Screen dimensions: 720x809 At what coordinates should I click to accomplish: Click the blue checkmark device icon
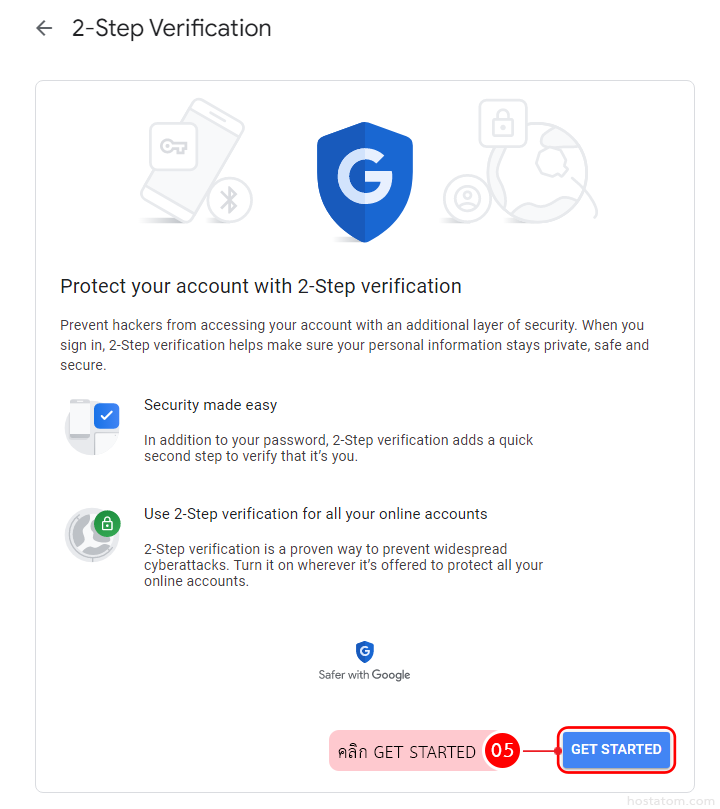[x=93, y=424]
